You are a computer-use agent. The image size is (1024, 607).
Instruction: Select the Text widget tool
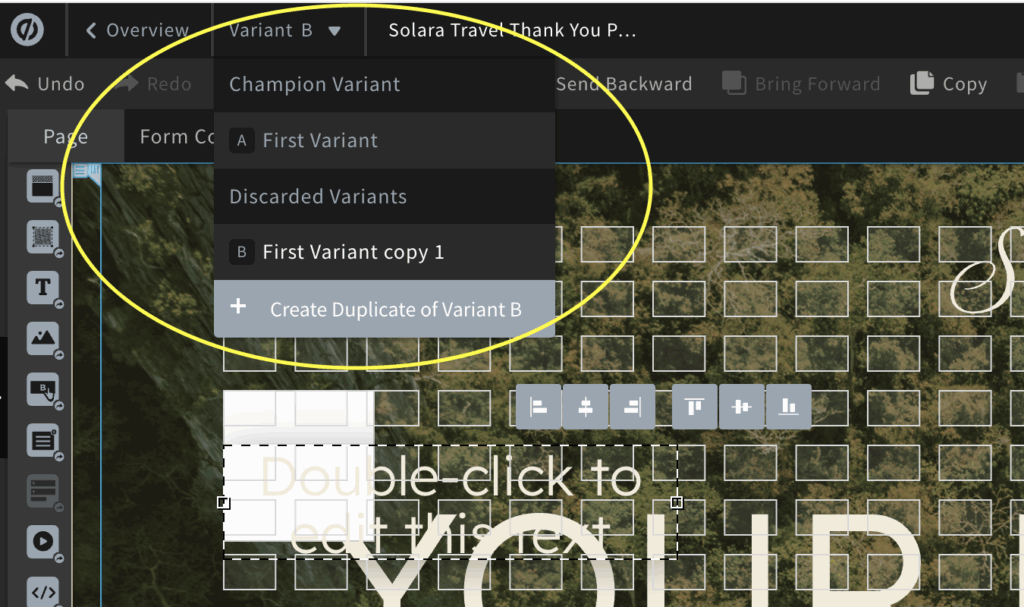(42, 287)
